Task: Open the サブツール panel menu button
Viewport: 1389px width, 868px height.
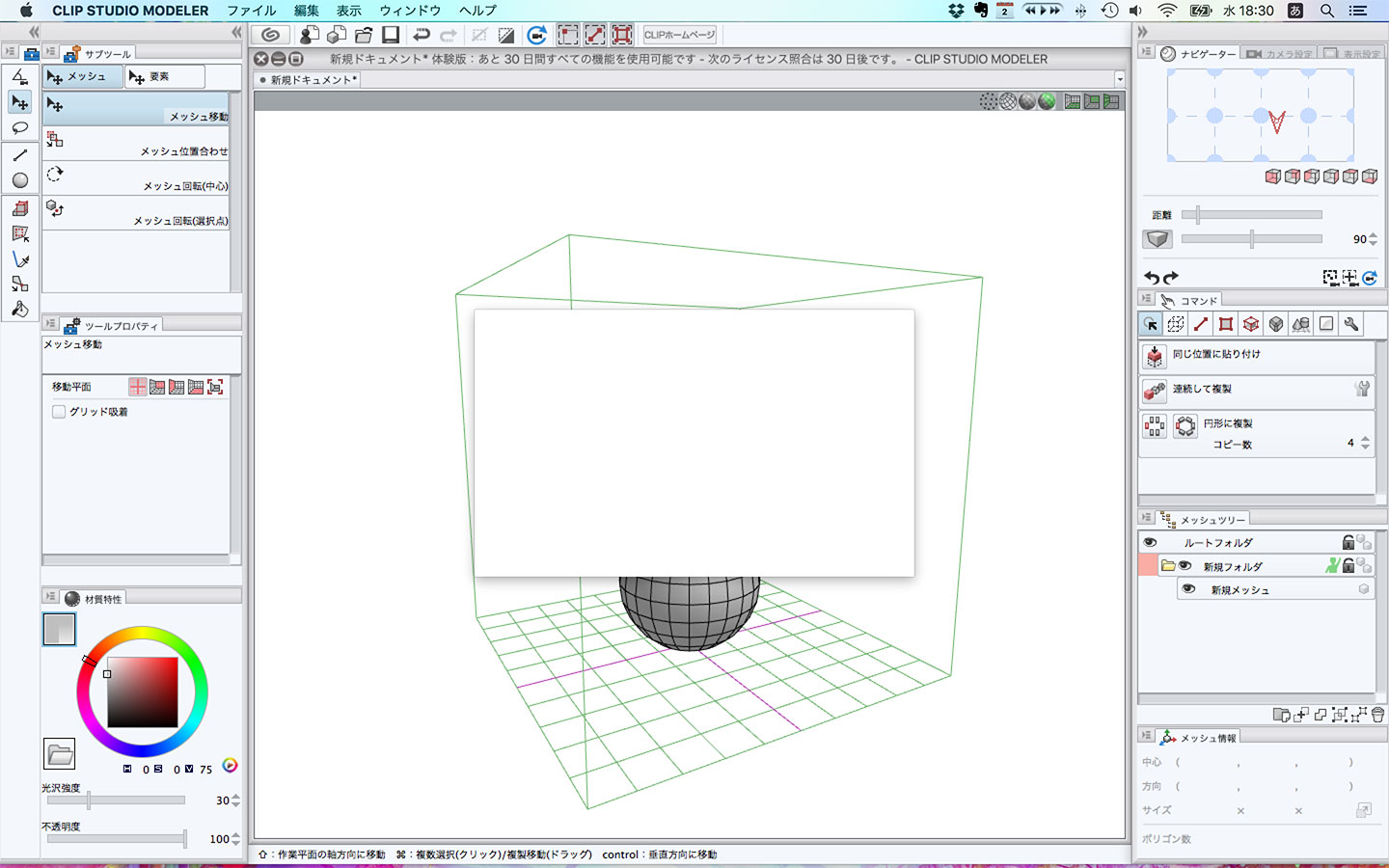Action: tap(50, 53)
